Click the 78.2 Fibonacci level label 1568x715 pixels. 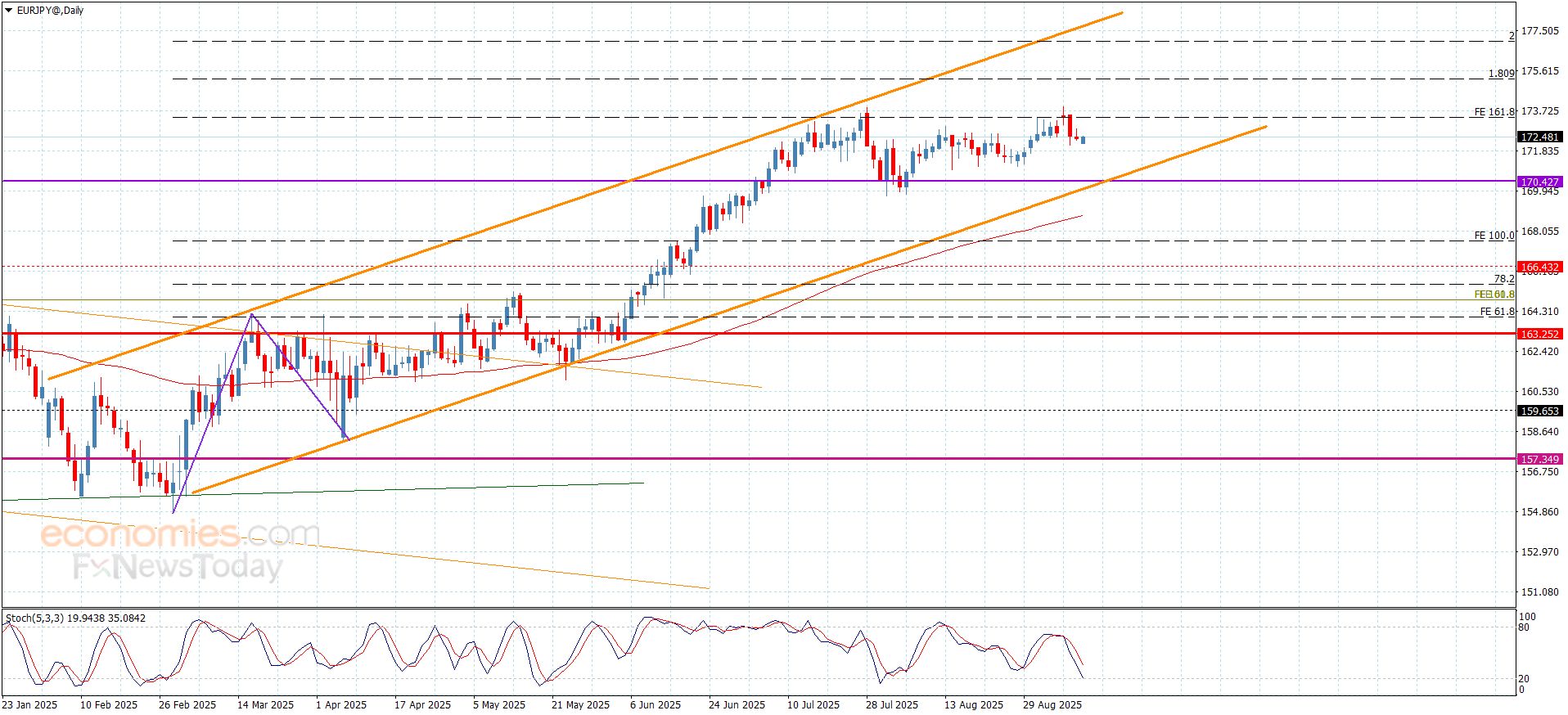(x=1504, y=279)
